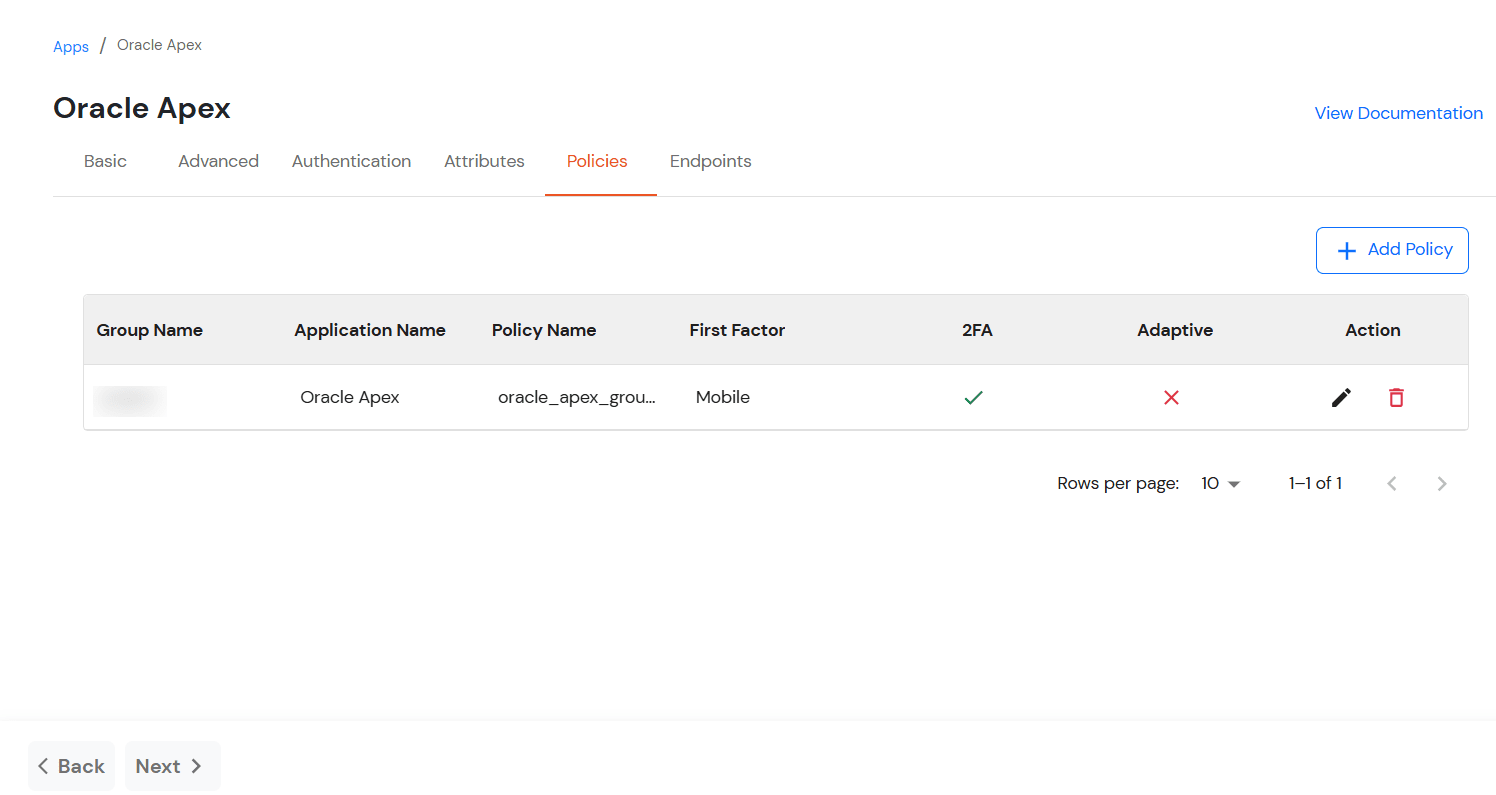The width and height of the screenshot is (1496, 795).
Task: Click the Policy Name column header
Action: coord(544,330)
